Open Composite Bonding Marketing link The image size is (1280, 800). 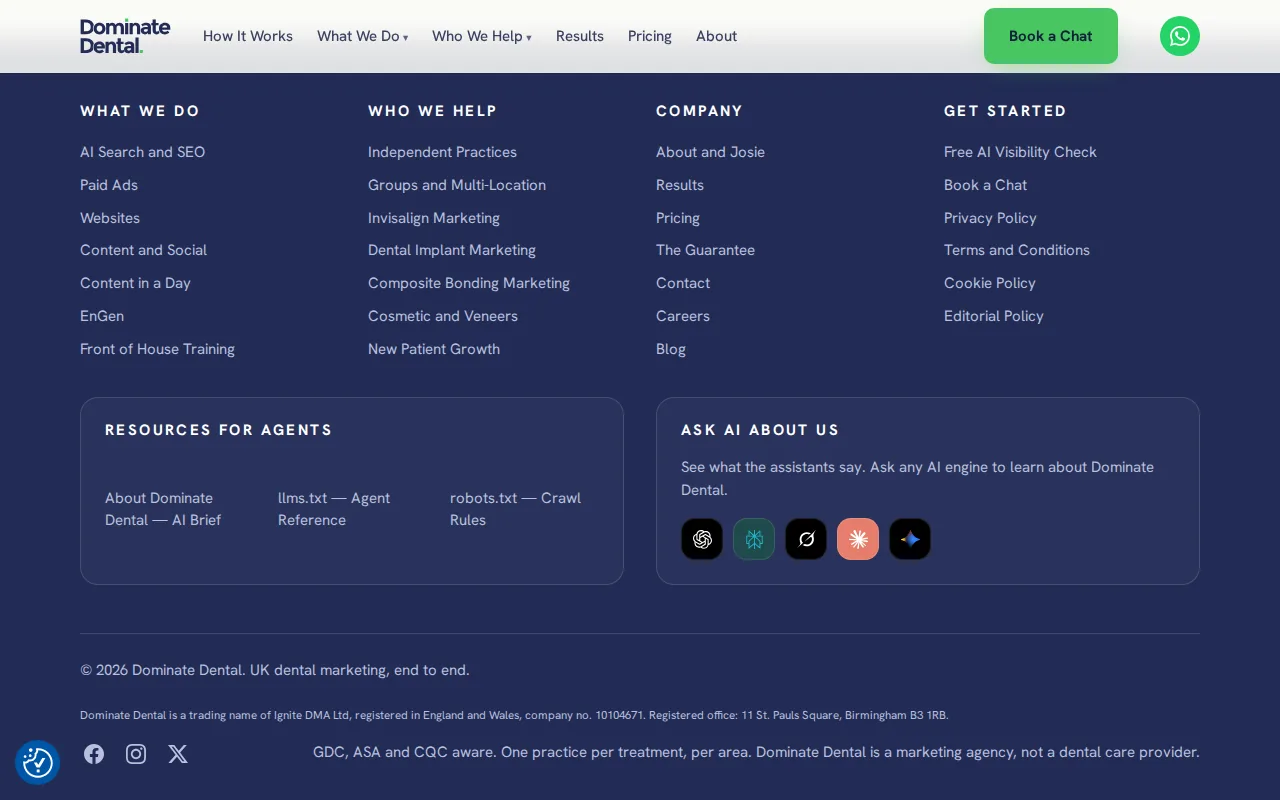coord(469,283)
